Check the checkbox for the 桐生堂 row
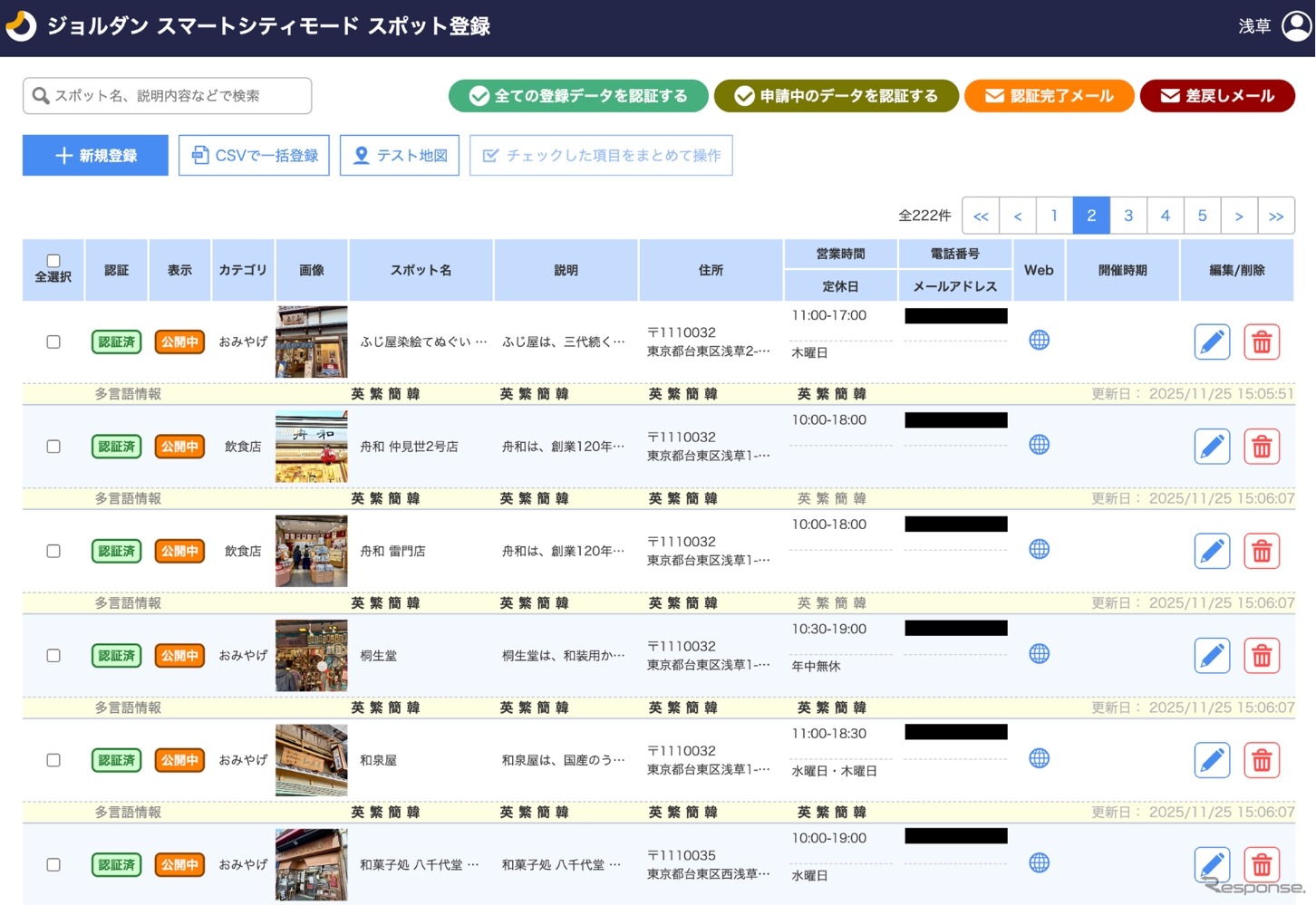Viewport: 1316px width, 905px height. pyautogui.click(x=53, y=655)
